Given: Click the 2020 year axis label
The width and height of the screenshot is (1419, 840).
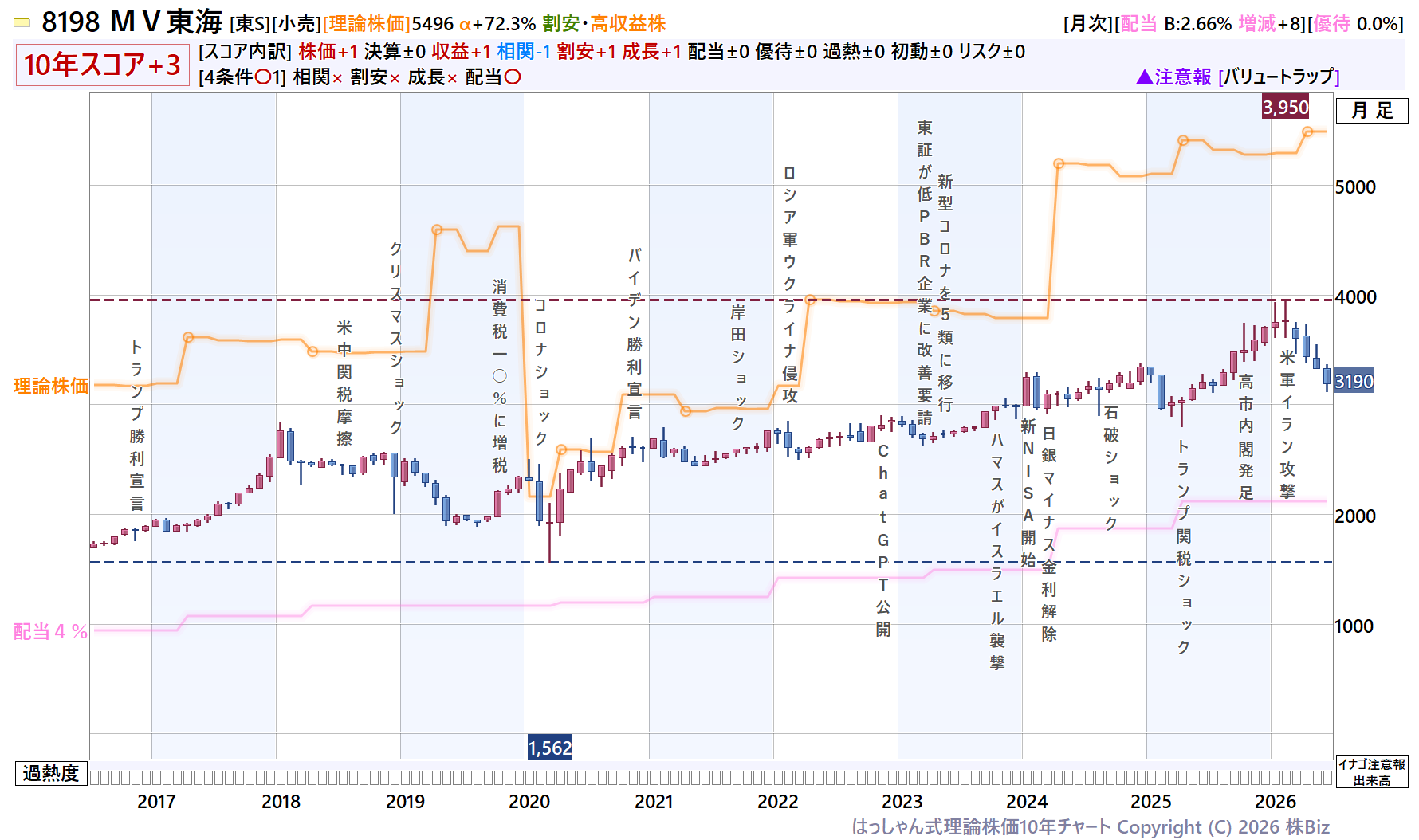Looking at the screenshot, I should coord(529,802).
